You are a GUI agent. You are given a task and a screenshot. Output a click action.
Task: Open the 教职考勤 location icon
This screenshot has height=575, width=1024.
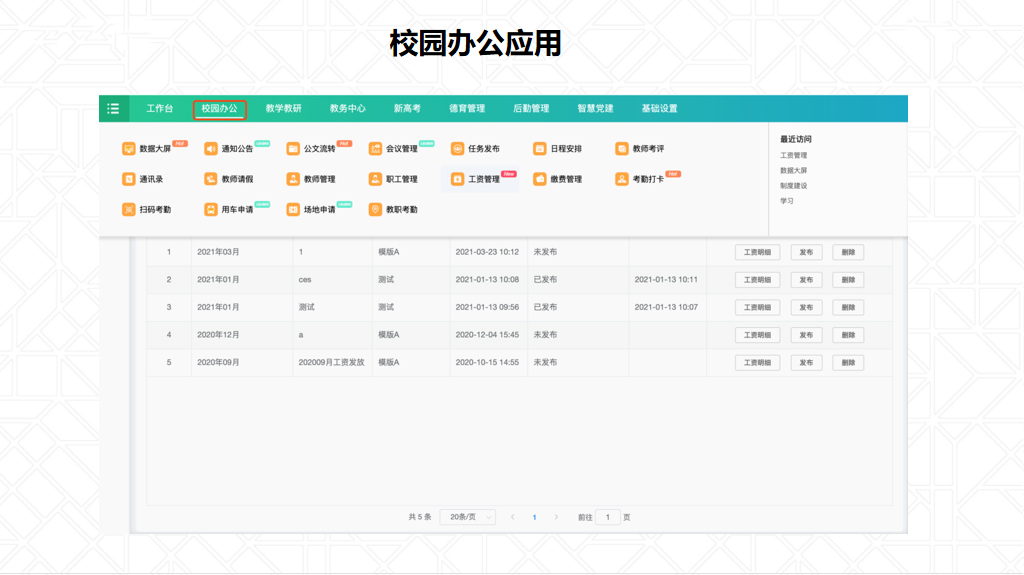point(376,210)
